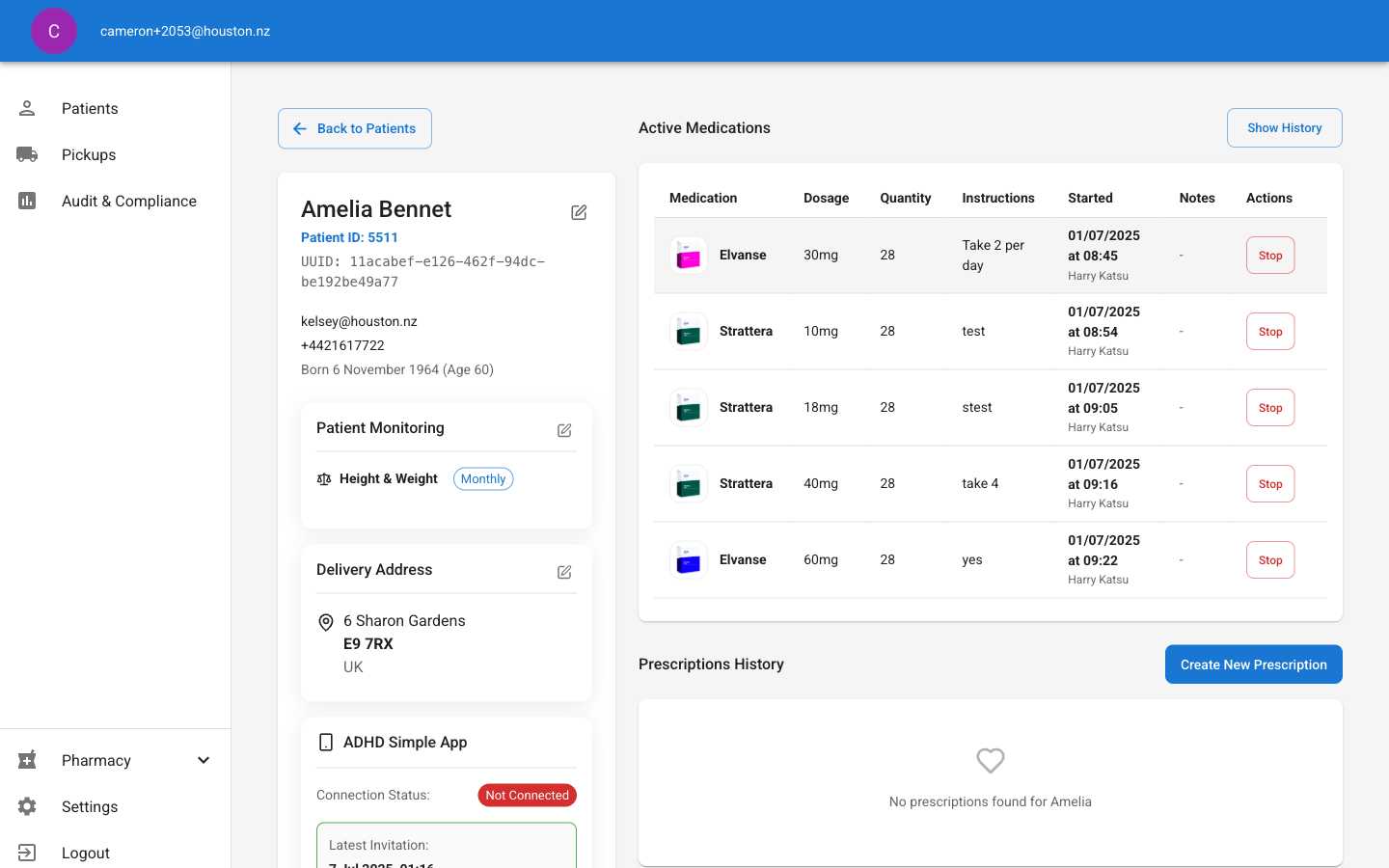Click the Strattera 18mg medication thumbnail
This screenshot has width=1389, height=868.
tap(689, 408)
